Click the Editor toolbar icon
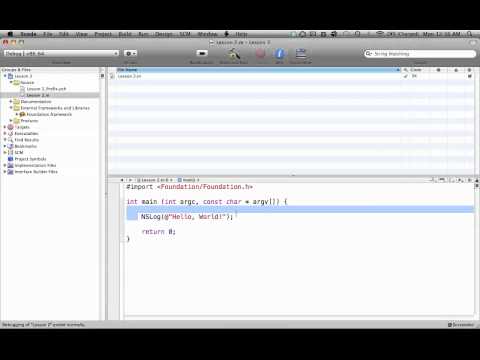 click(301, 53)
